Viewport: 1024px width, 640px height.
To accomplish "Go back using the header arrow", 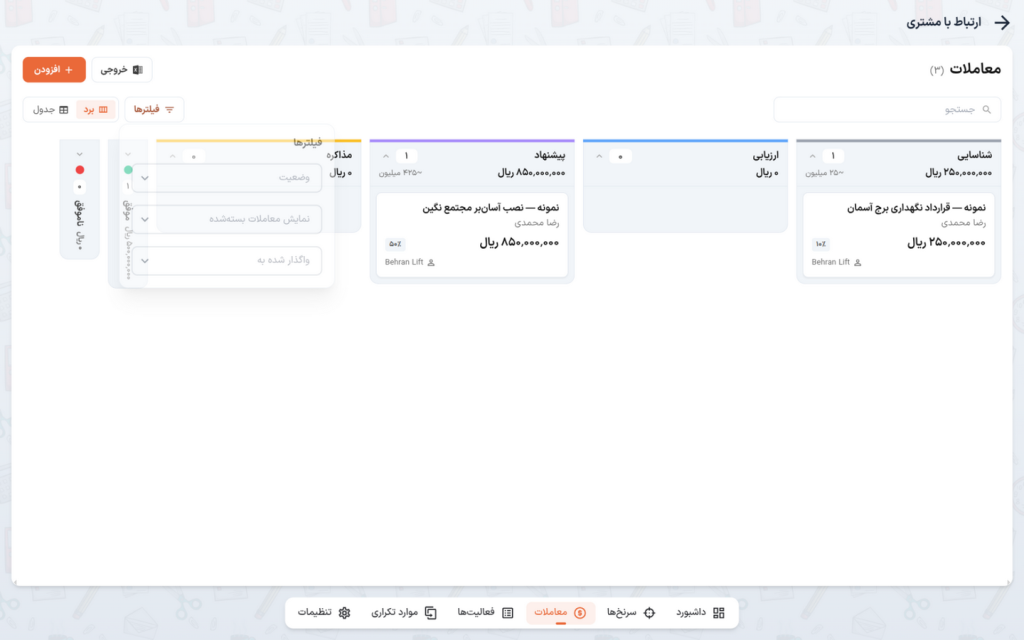I will click(1002, 23).
